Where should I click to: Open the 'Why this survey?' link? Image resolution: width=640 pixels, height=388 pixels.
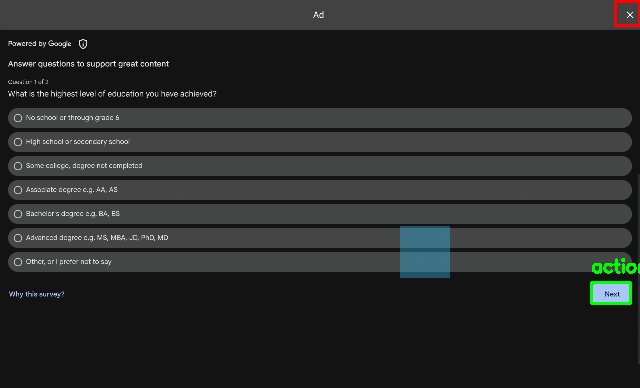[x=36, y=294]
